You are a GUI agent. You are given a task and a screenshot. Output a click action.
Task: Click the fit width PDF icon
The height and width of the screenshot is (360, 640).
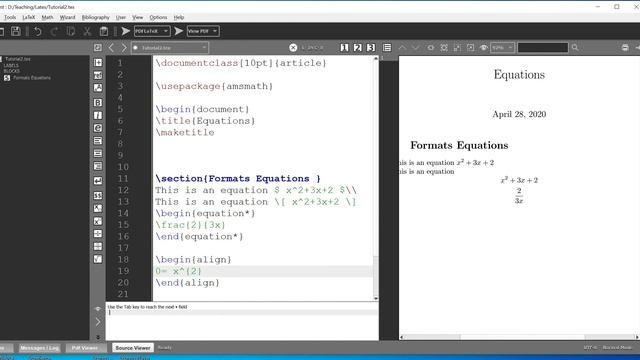click(x=431, y=48)
